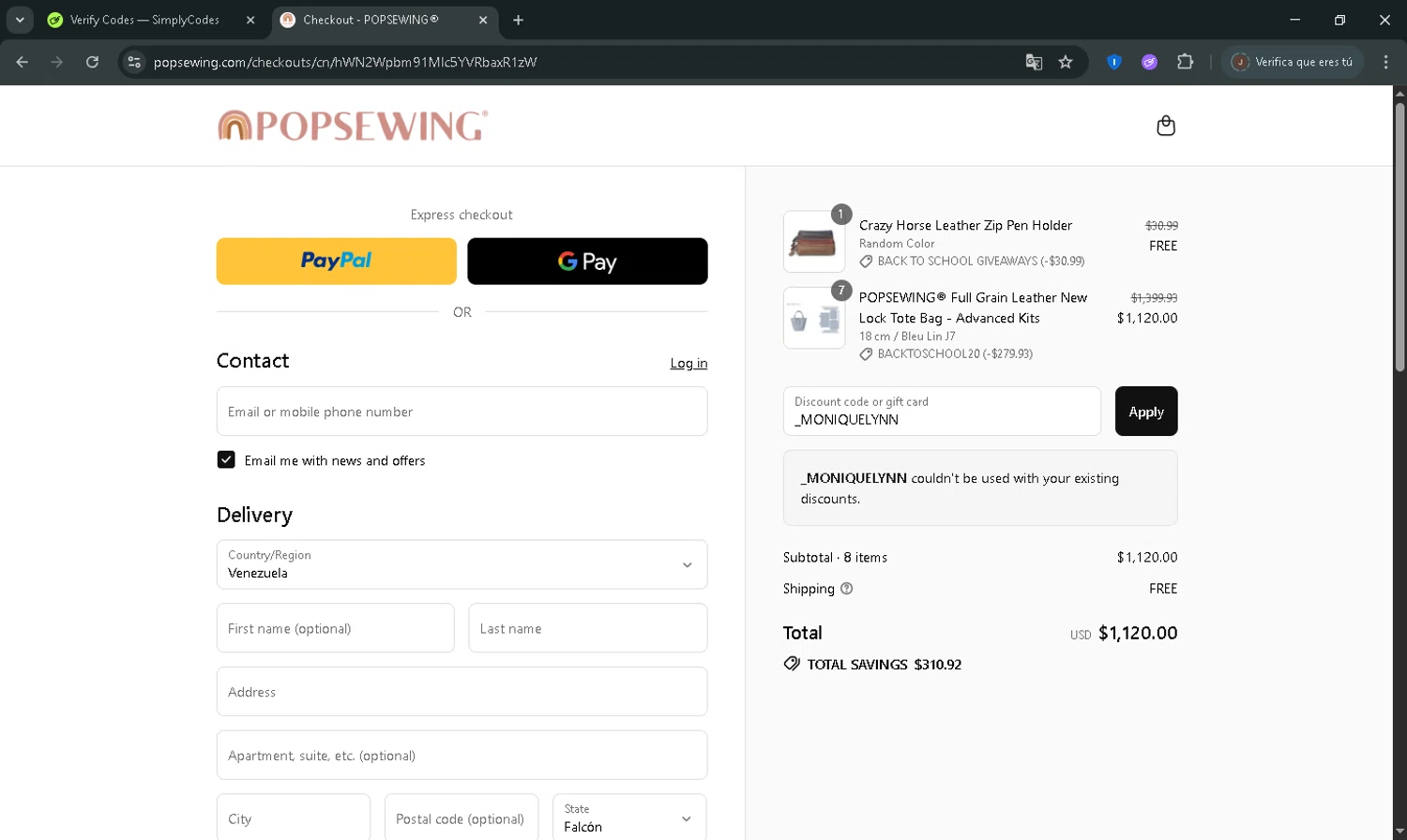The width and height of the screenshot is (1407, 840).
Task: Click the translate page icon
Action: click(x=1034, y=62)
